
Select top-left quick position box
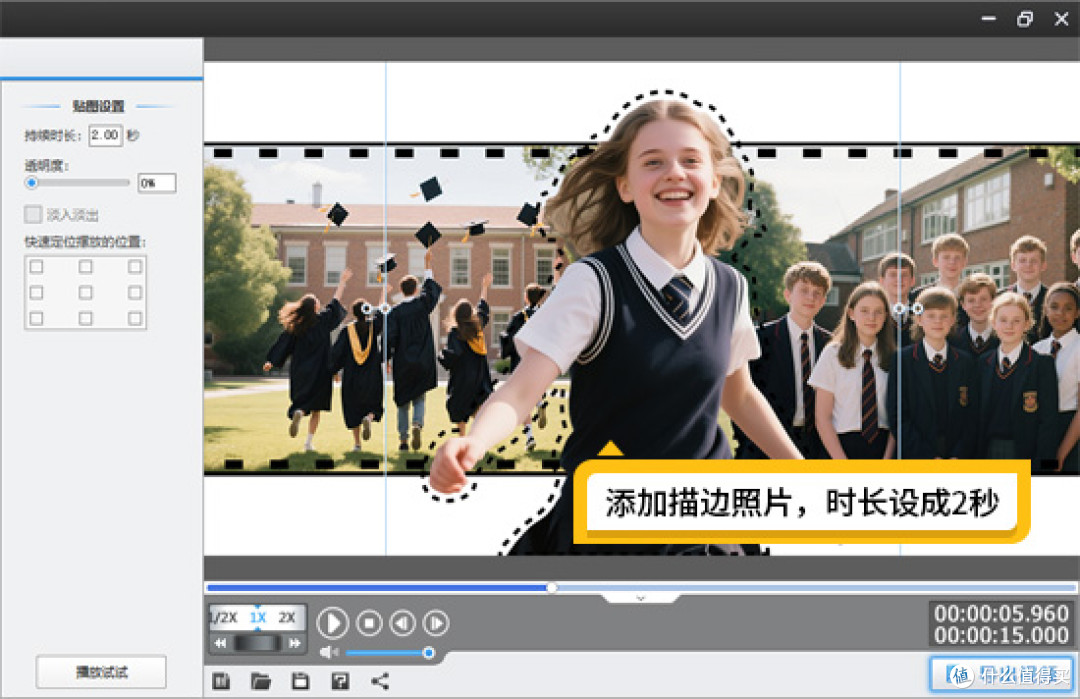[37, 267]
